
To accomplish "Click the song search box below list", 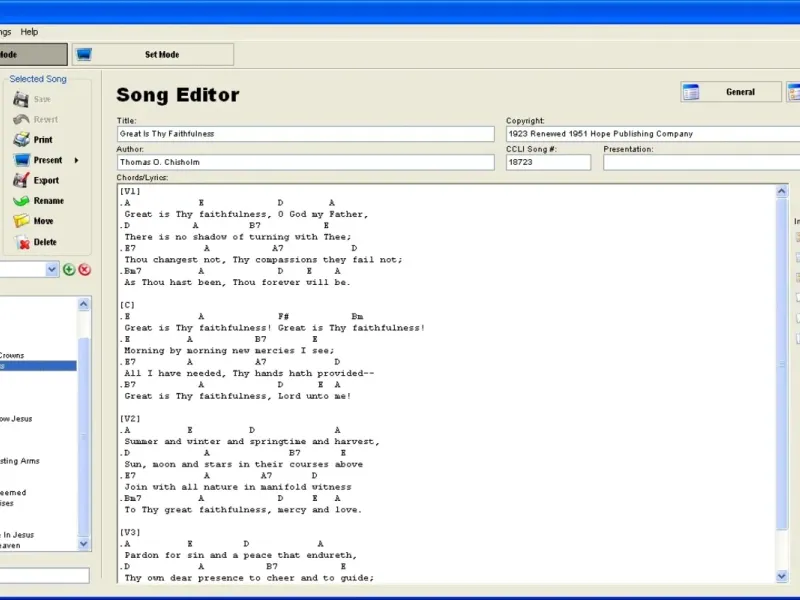I will (44, 576).
